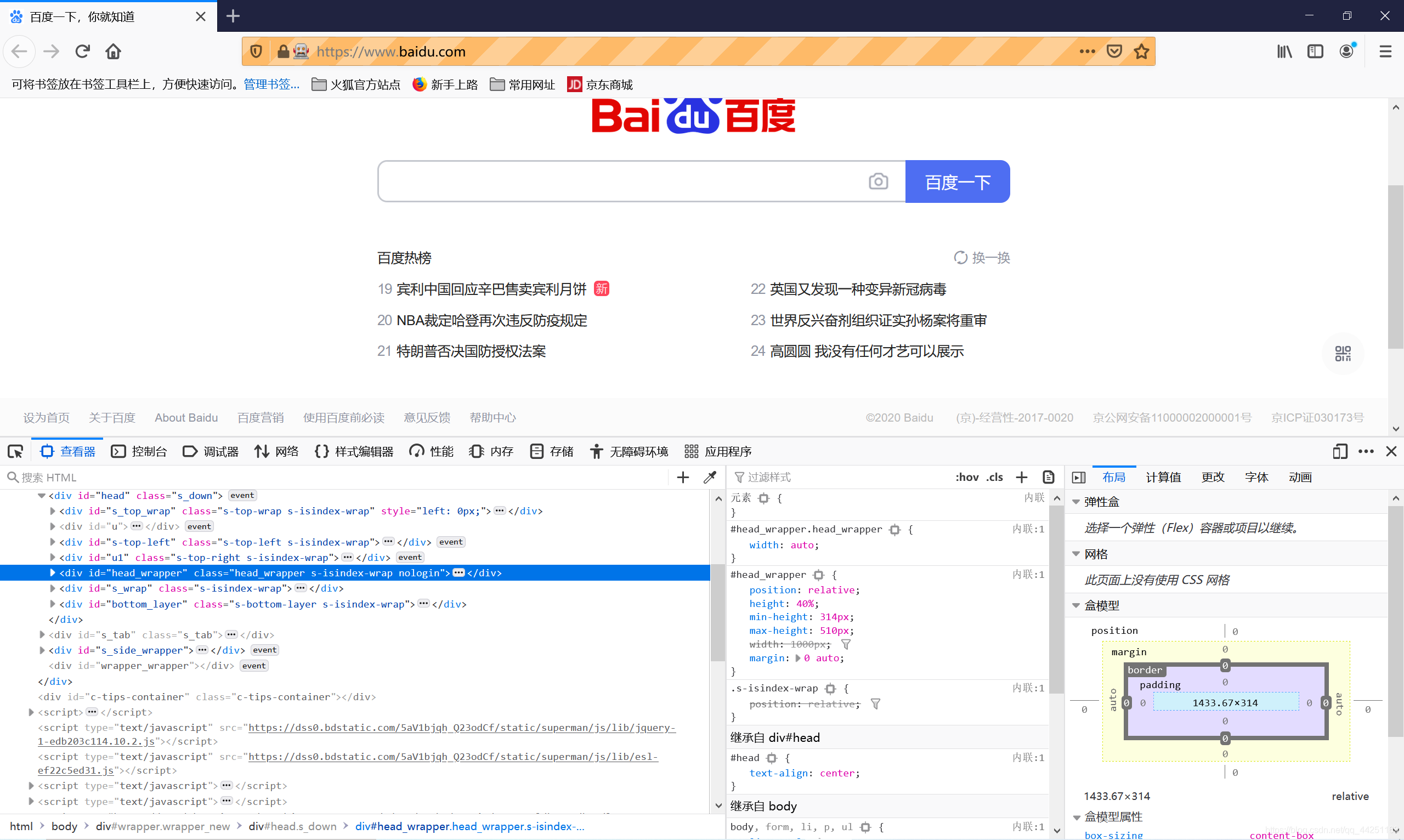Open the Firefox hamburger menu
Screen dimensions: 1404x840
tap(1385, 52)
